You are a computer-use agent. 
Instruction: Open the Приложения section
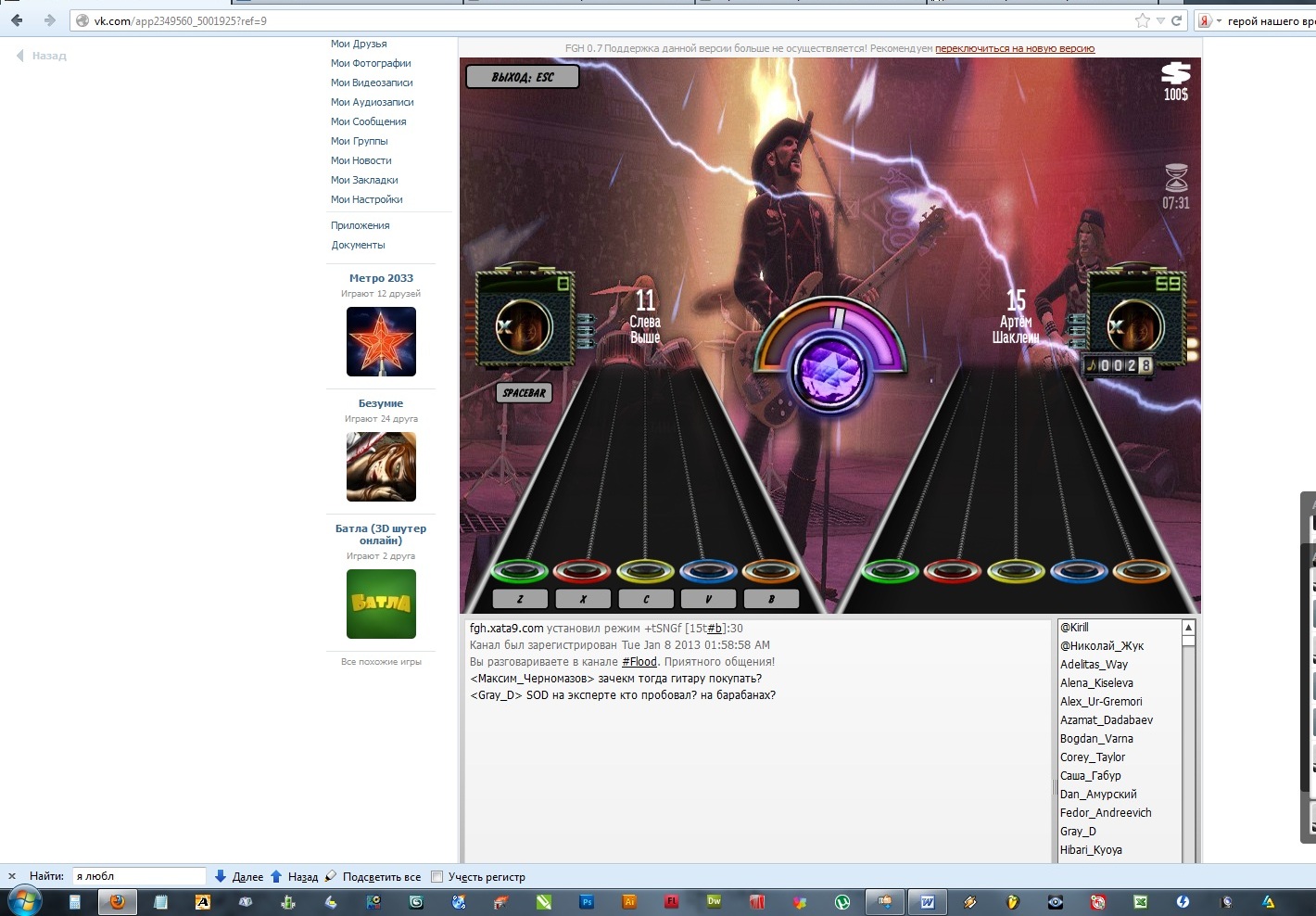click(x=361, y=225)
